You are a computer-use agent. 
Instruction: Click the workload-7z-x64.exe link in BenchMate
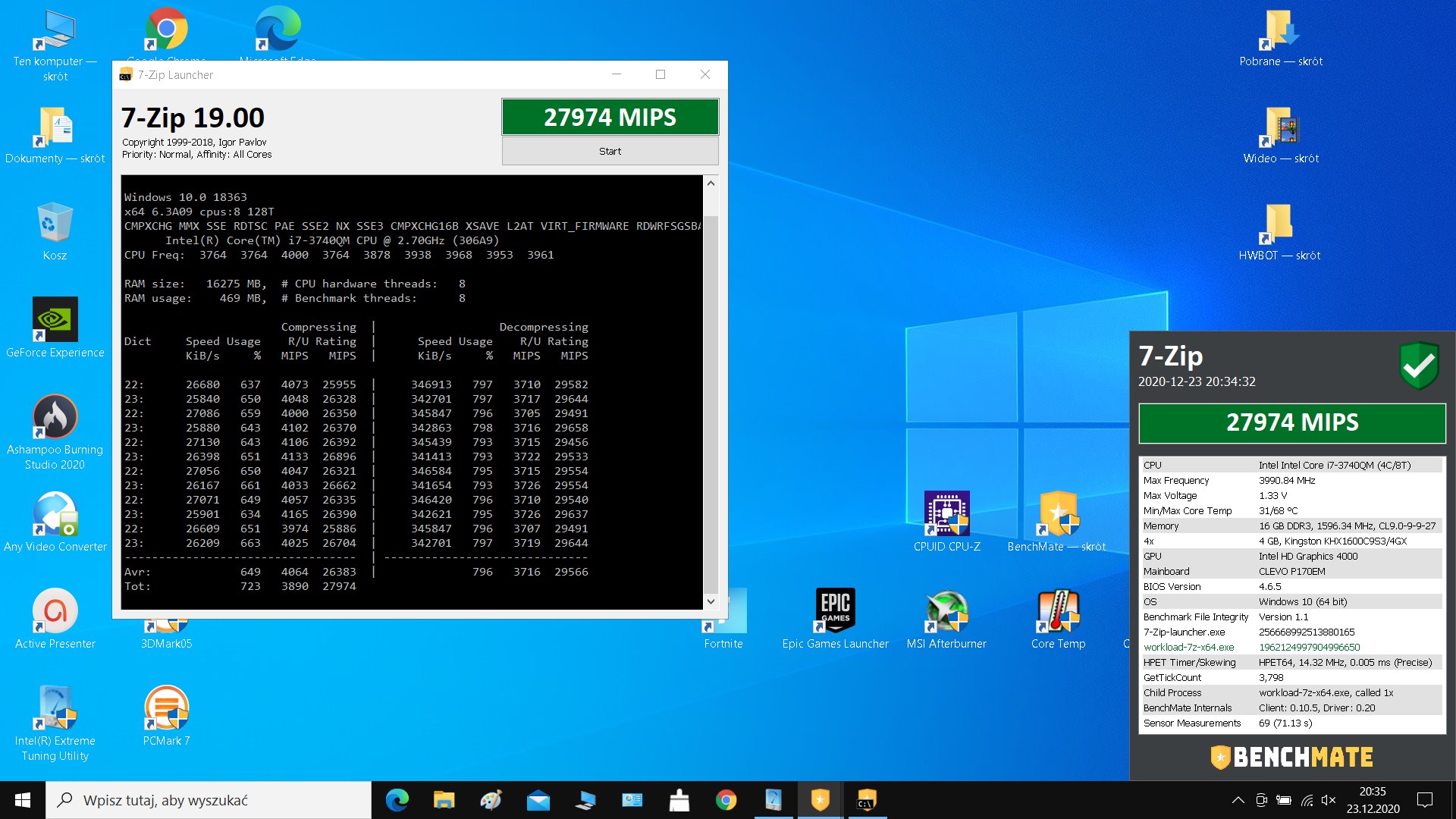click(x=1188, y=648)
